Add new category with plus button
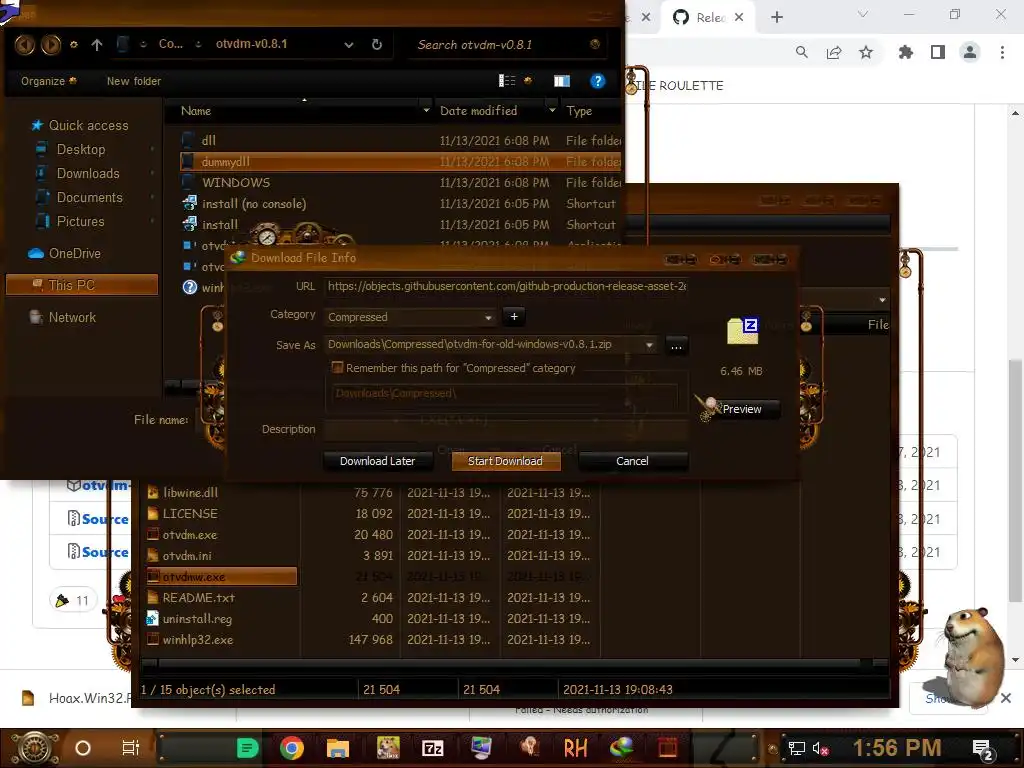 pos(514,317)
